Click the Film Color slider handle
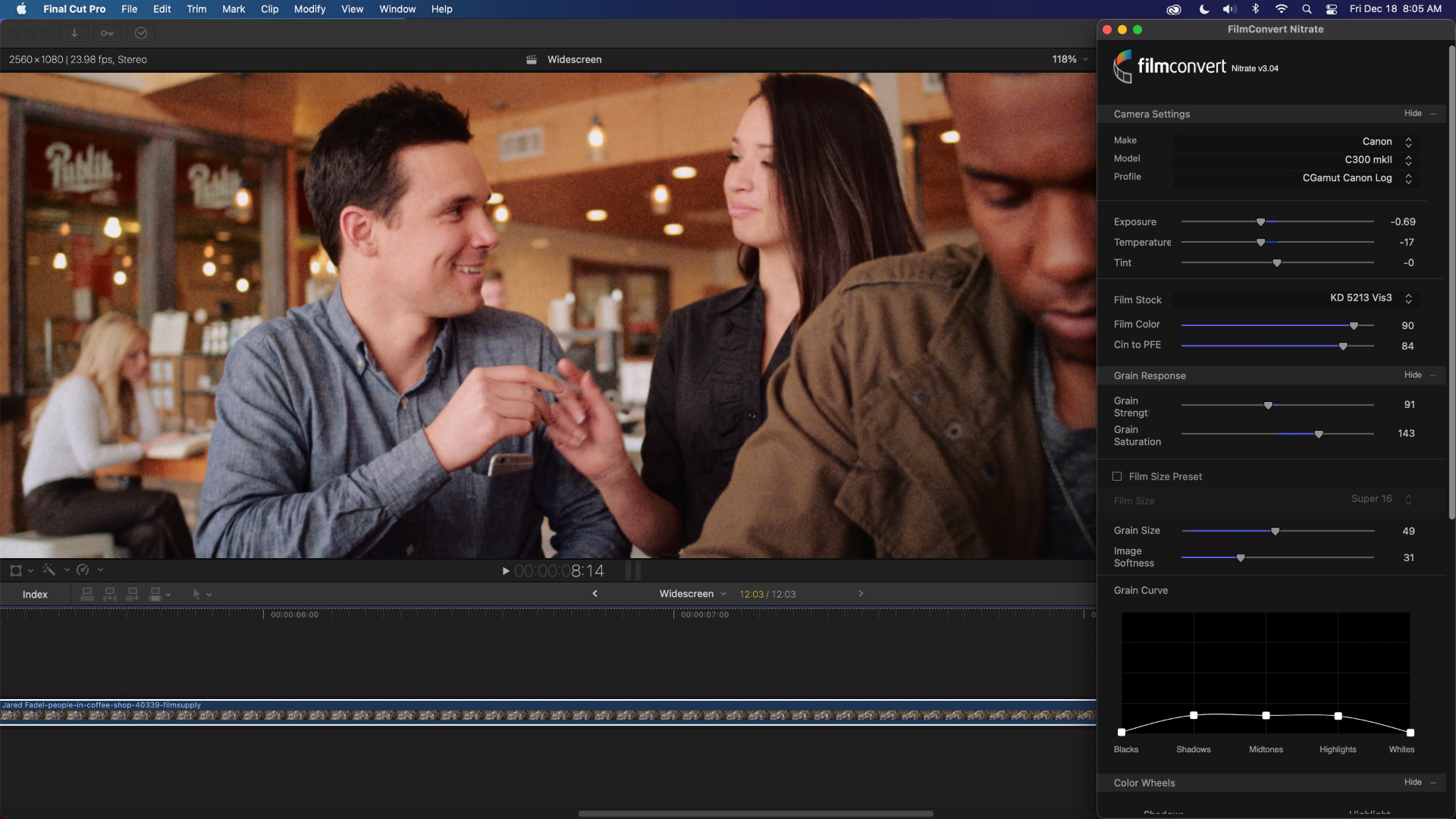This screenshot has width=1456, height=819. coord(1354,326)
